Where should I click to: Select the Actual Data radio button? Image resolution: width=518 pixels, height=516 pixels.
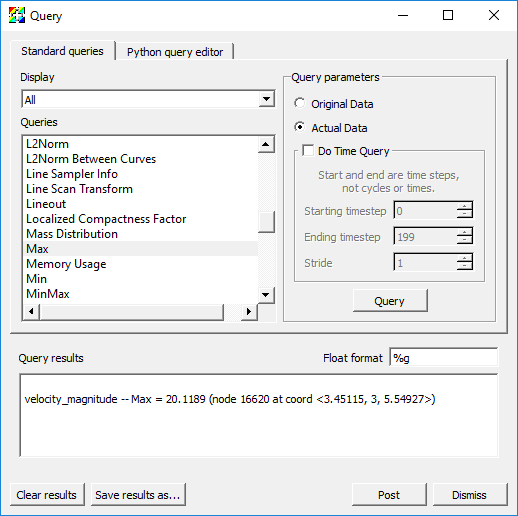[299, 128]
